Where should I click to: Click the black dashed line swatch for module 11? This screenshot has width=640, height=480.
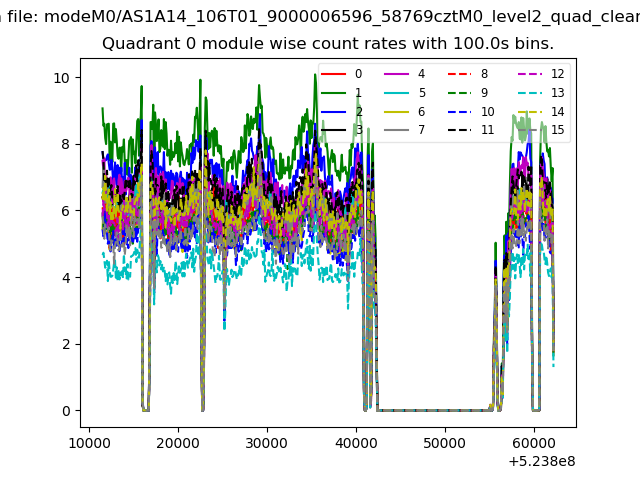coord(459,130)
